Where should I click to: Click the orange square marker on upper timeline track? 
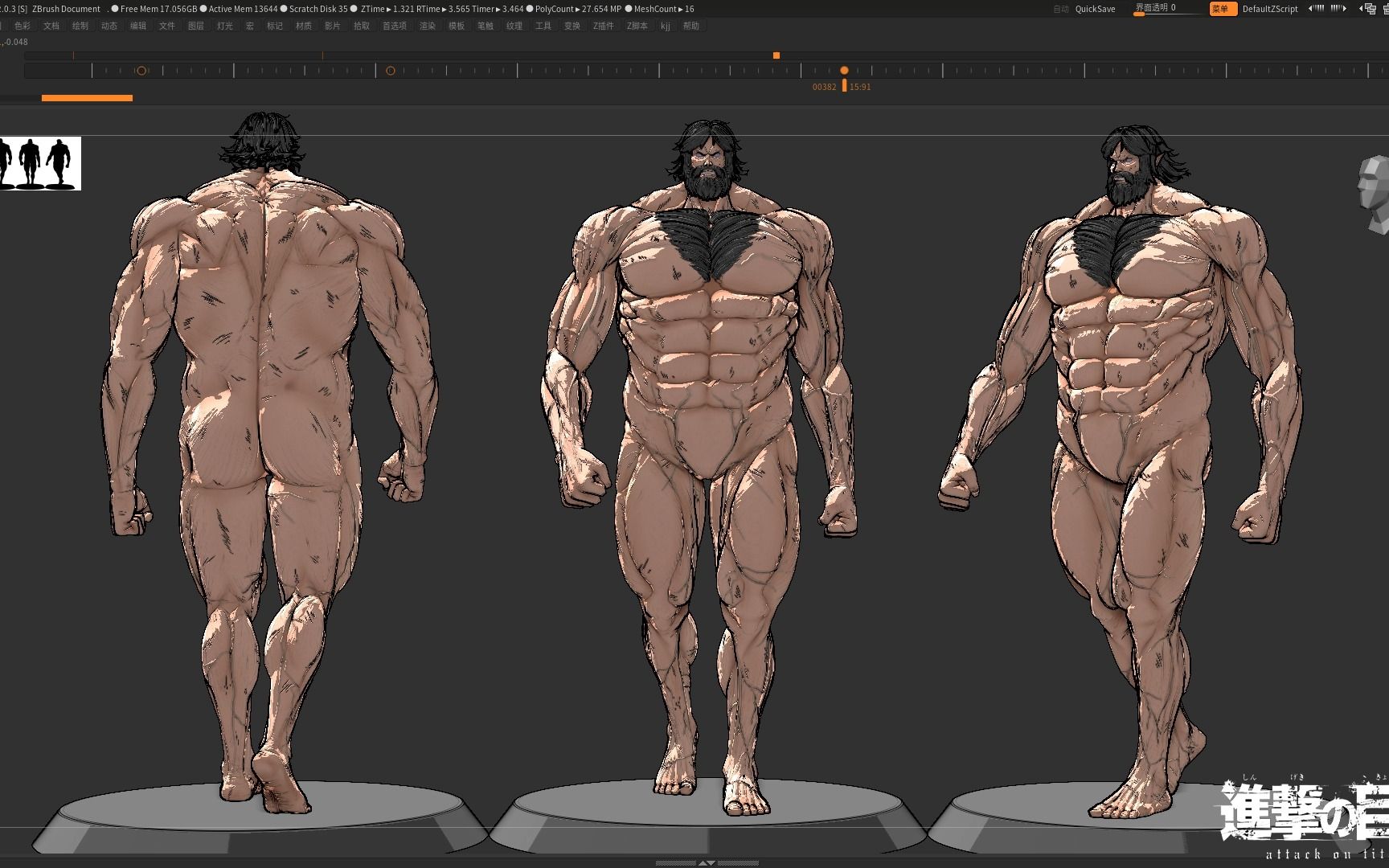[x=776, y=55]
